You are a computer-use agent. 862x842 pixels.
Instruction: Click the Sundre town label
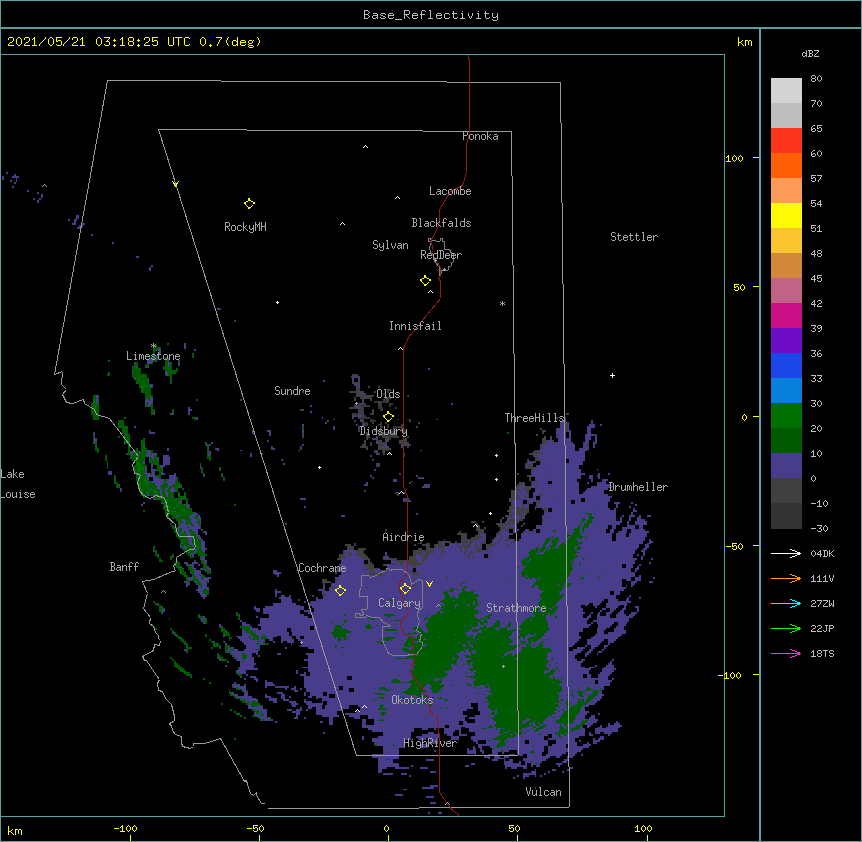click(x=292, y=391)
